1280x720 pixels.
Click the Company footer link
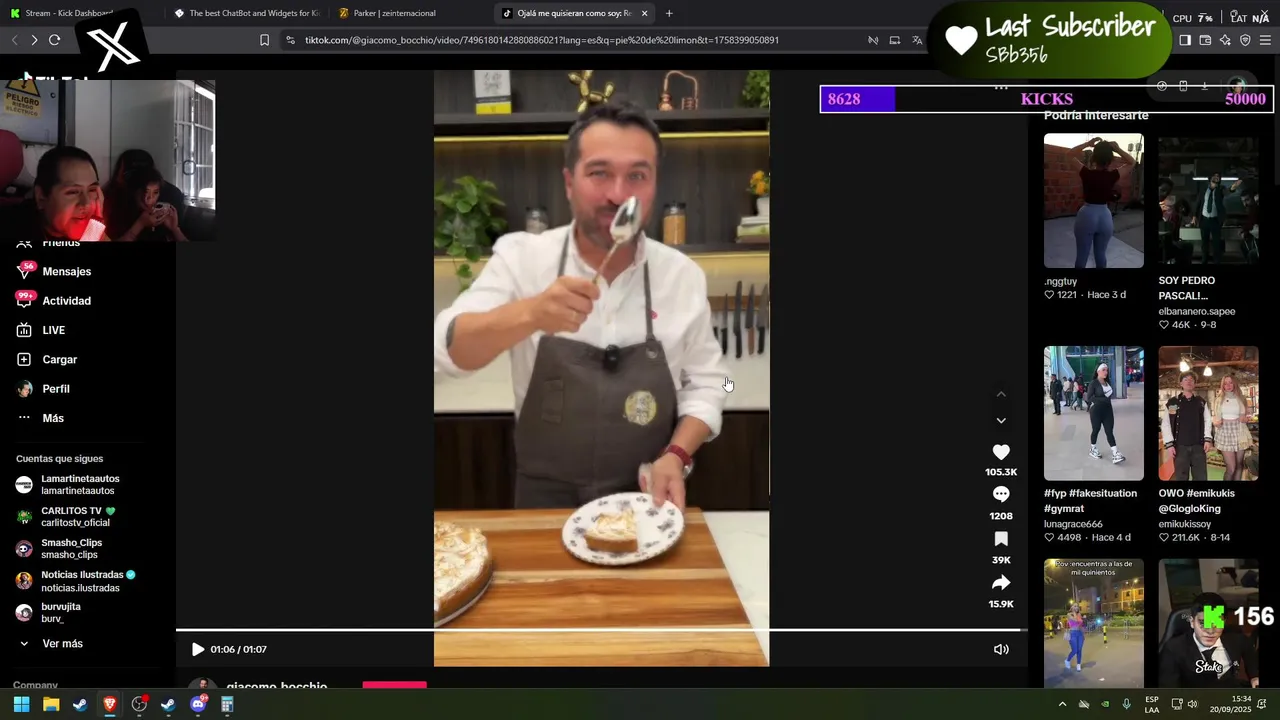(35, 685)
